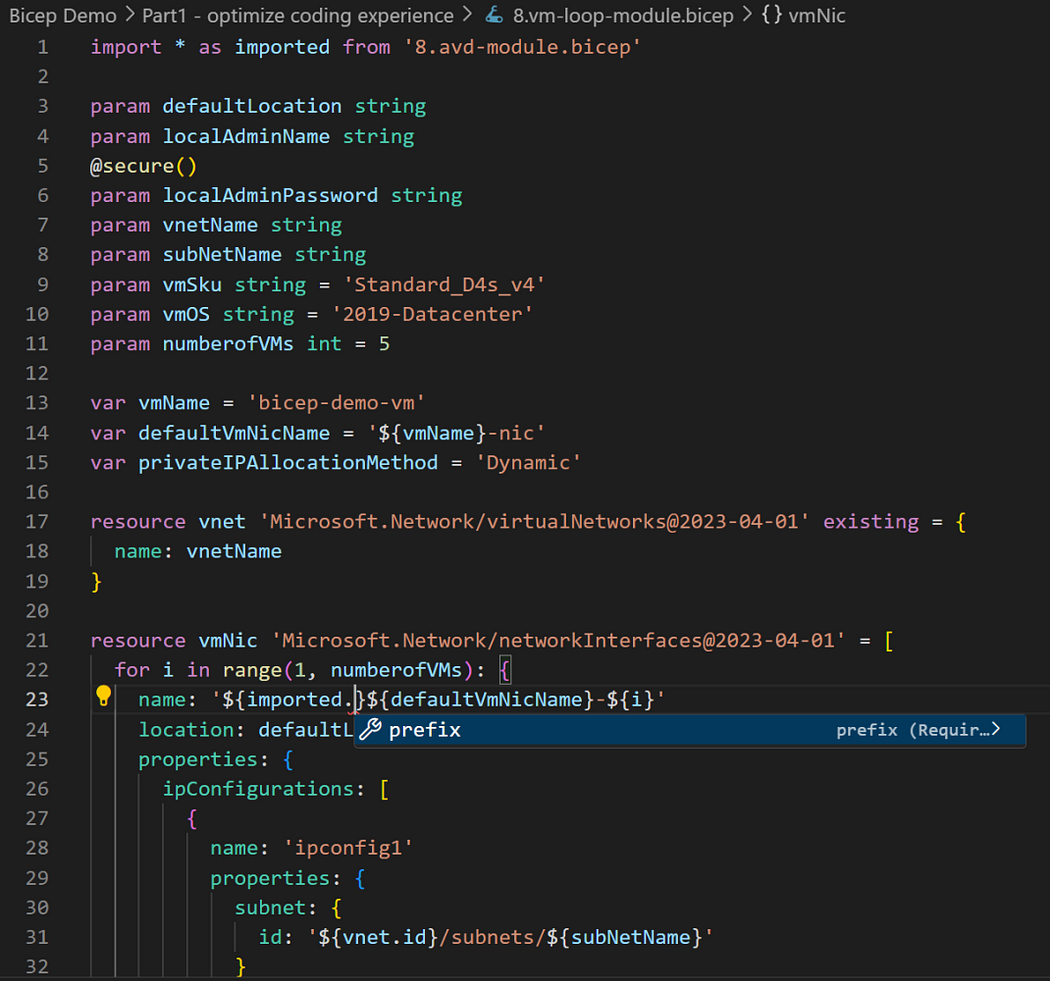Viewport: 1050px width, 981px height.
Task: Click the localAdminPassword parameter name
Action: (x=270, y=195)
